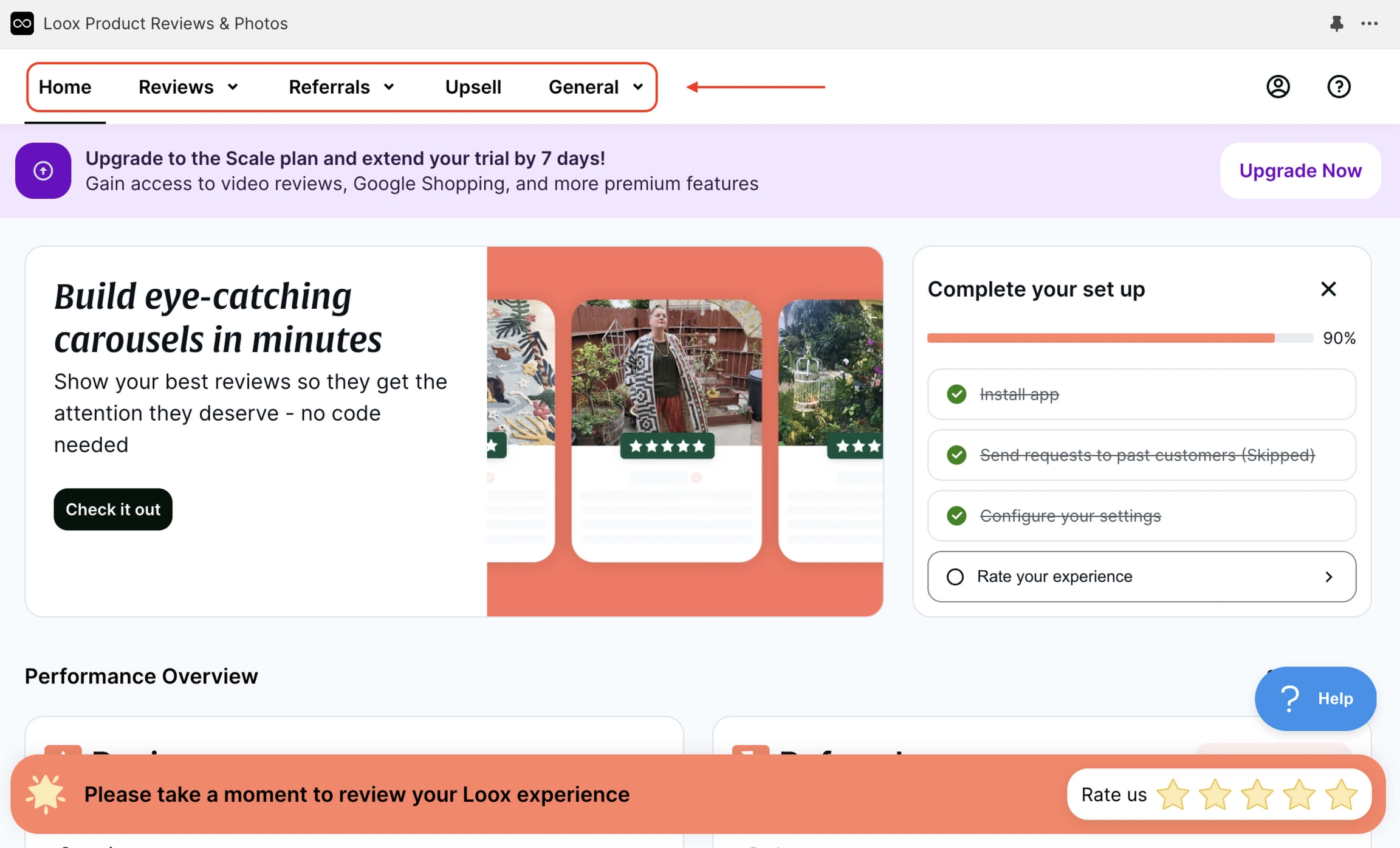
Task: Open the three-dot overflow menu
Action: click(x=1370, y=24)
